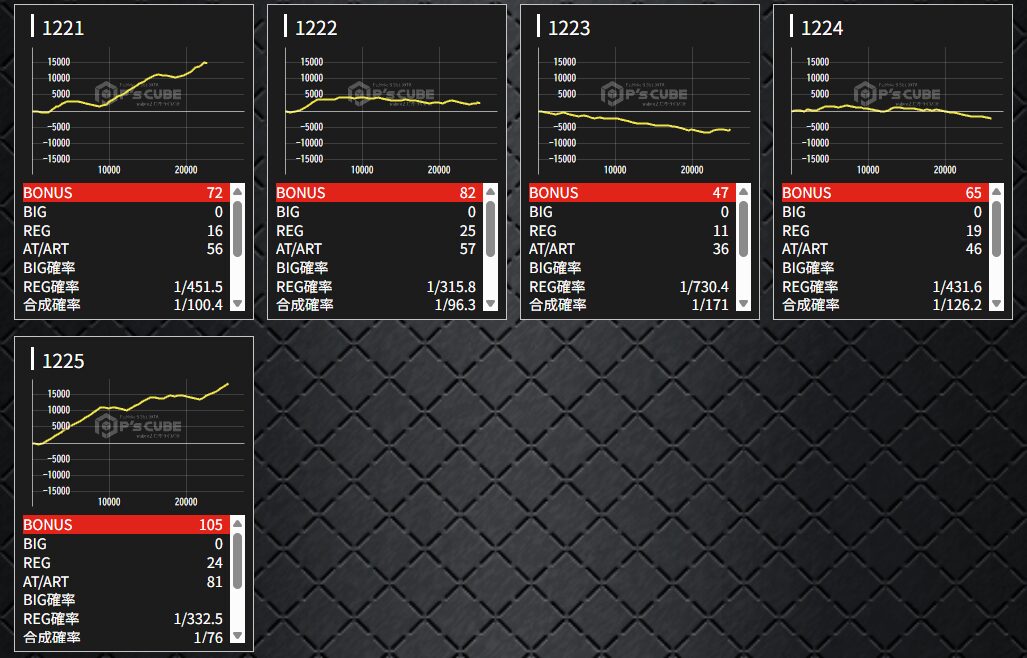
Task: Click BIG確率 label in machine 1221
Action: point(49,268)
